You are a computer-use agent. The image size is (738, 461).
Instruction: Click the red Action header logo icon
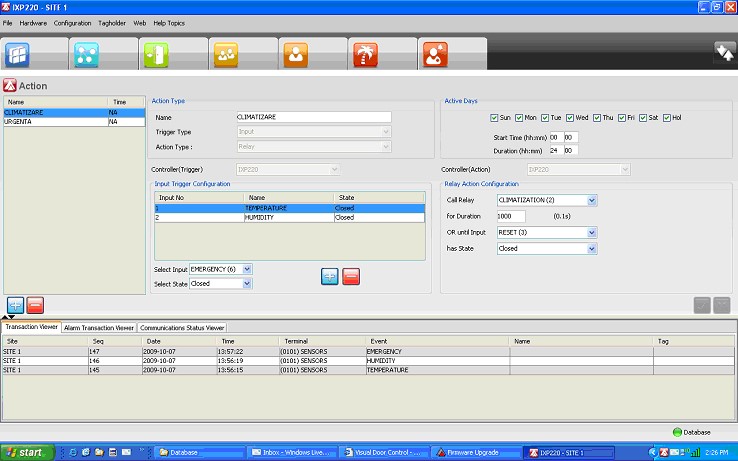pyautogui.click(x=9, y=86)
